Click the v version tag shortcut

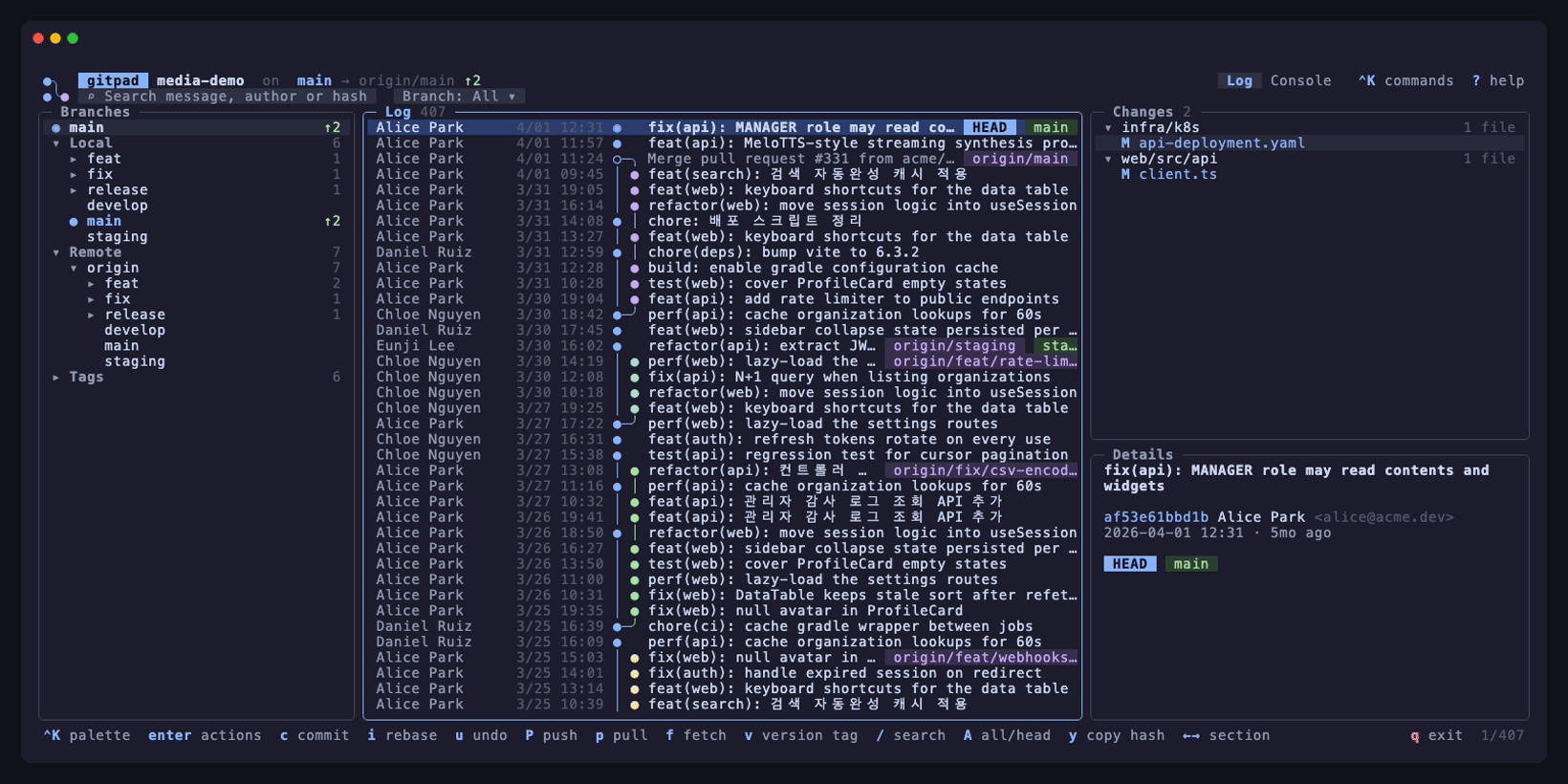801,735
